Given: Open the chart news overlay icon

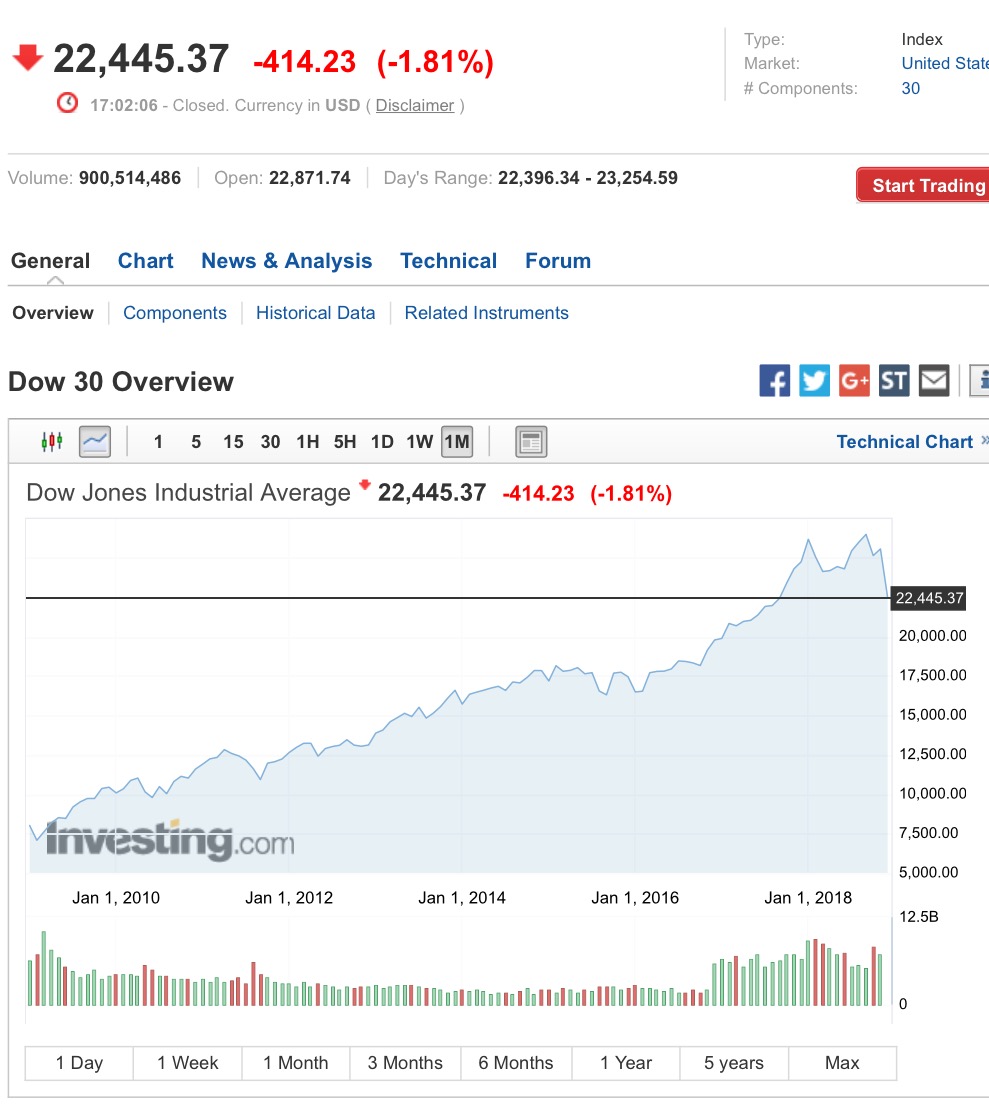Looking at the screenshot, I should (x=531, y=441).
